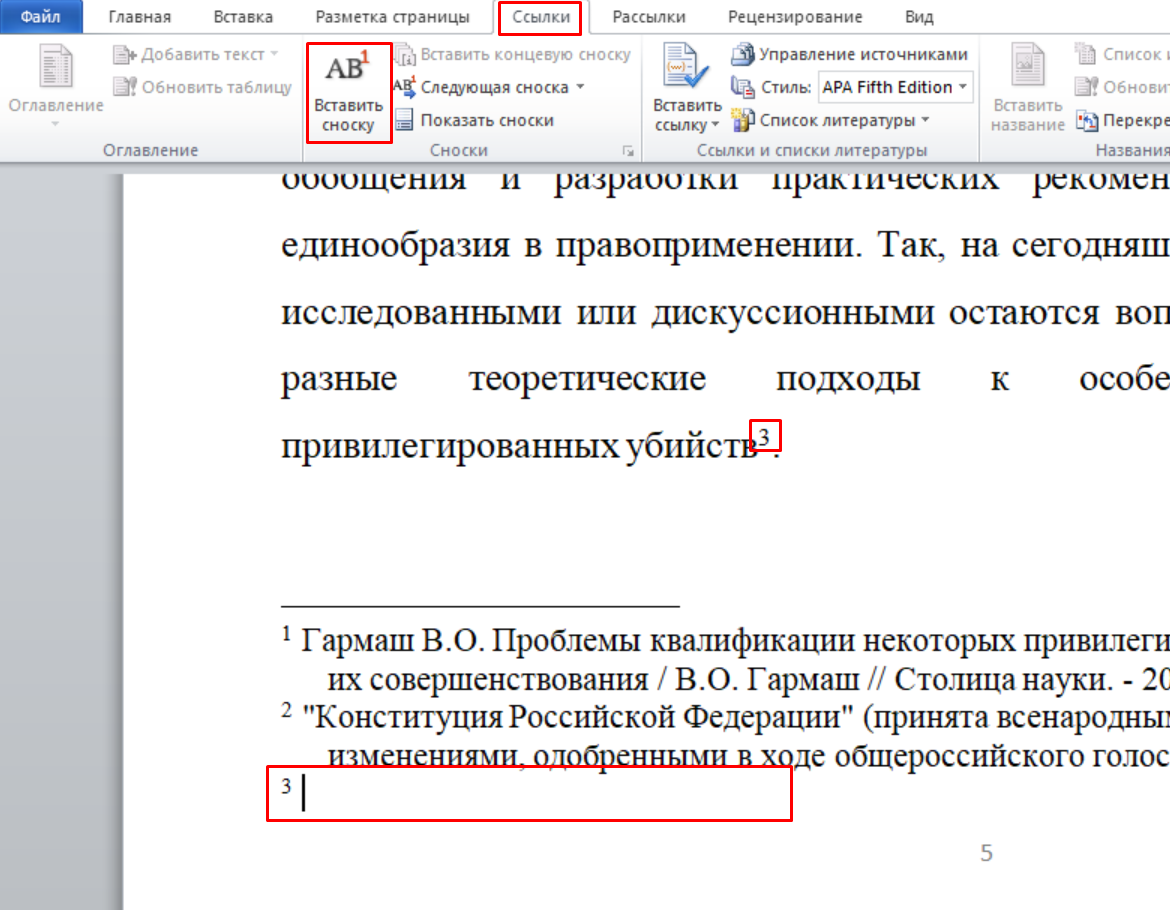Viewport: 1170px width, 910px height.
Task: Open the Разметка страницы tab
Action: pos(392,16)
